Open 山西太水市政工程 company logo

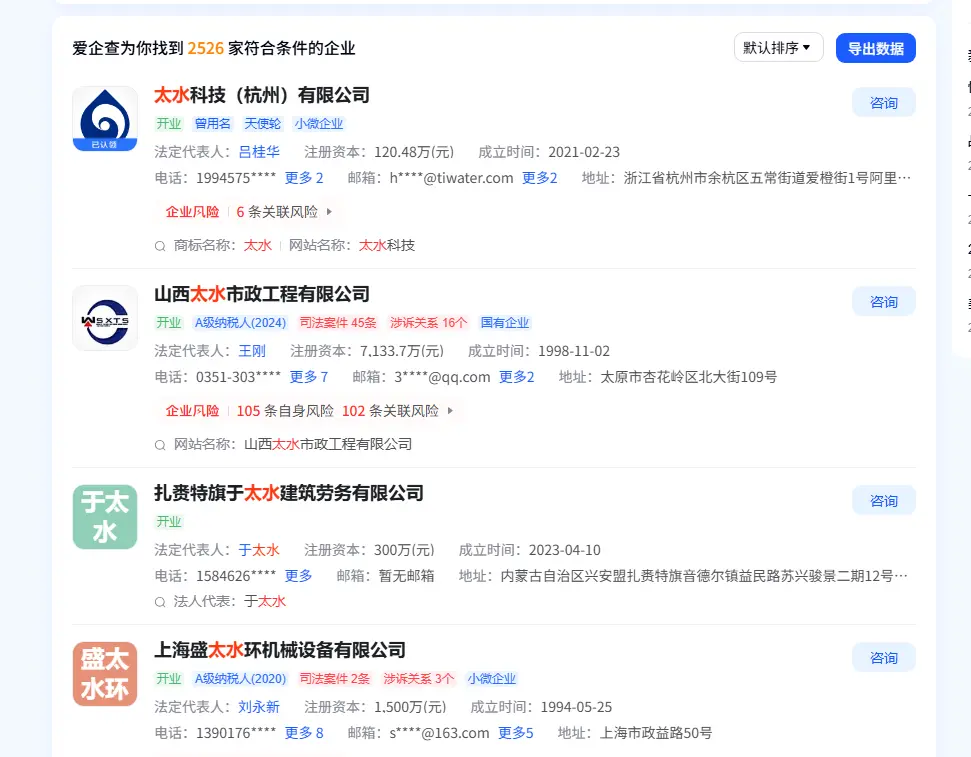click(105, 318)
